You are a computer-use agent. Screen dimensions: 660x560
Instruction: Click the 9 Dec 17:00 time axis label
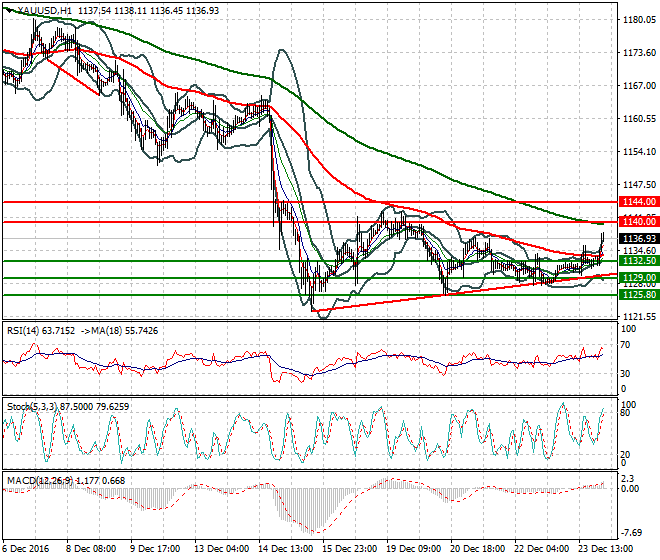[155, 549]
